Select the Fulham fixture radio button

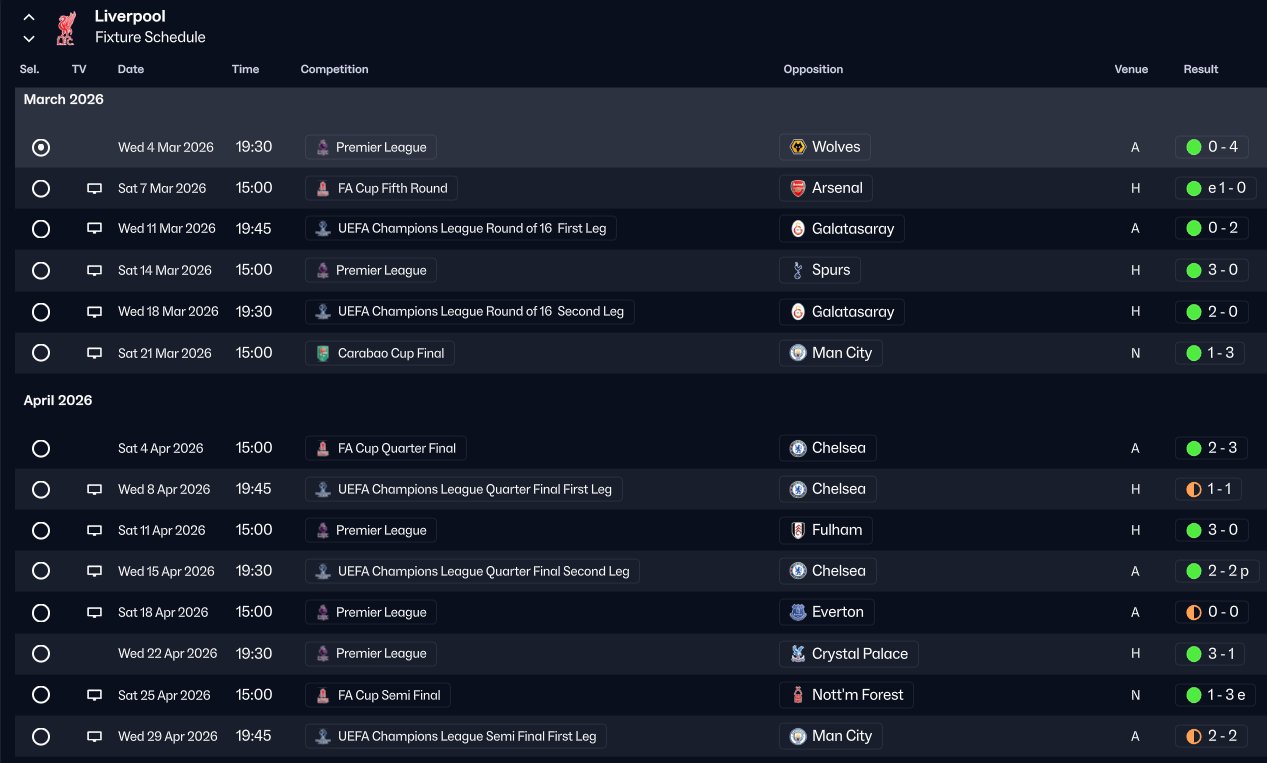coord(41,530)
